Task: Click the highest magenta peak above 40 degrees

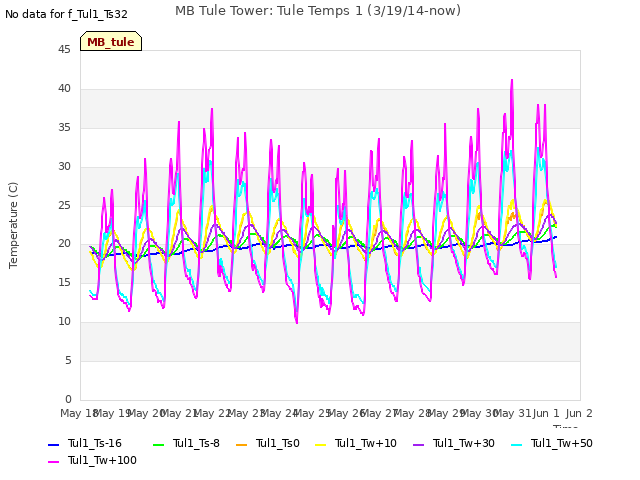Action: click(x=512, y=81)
